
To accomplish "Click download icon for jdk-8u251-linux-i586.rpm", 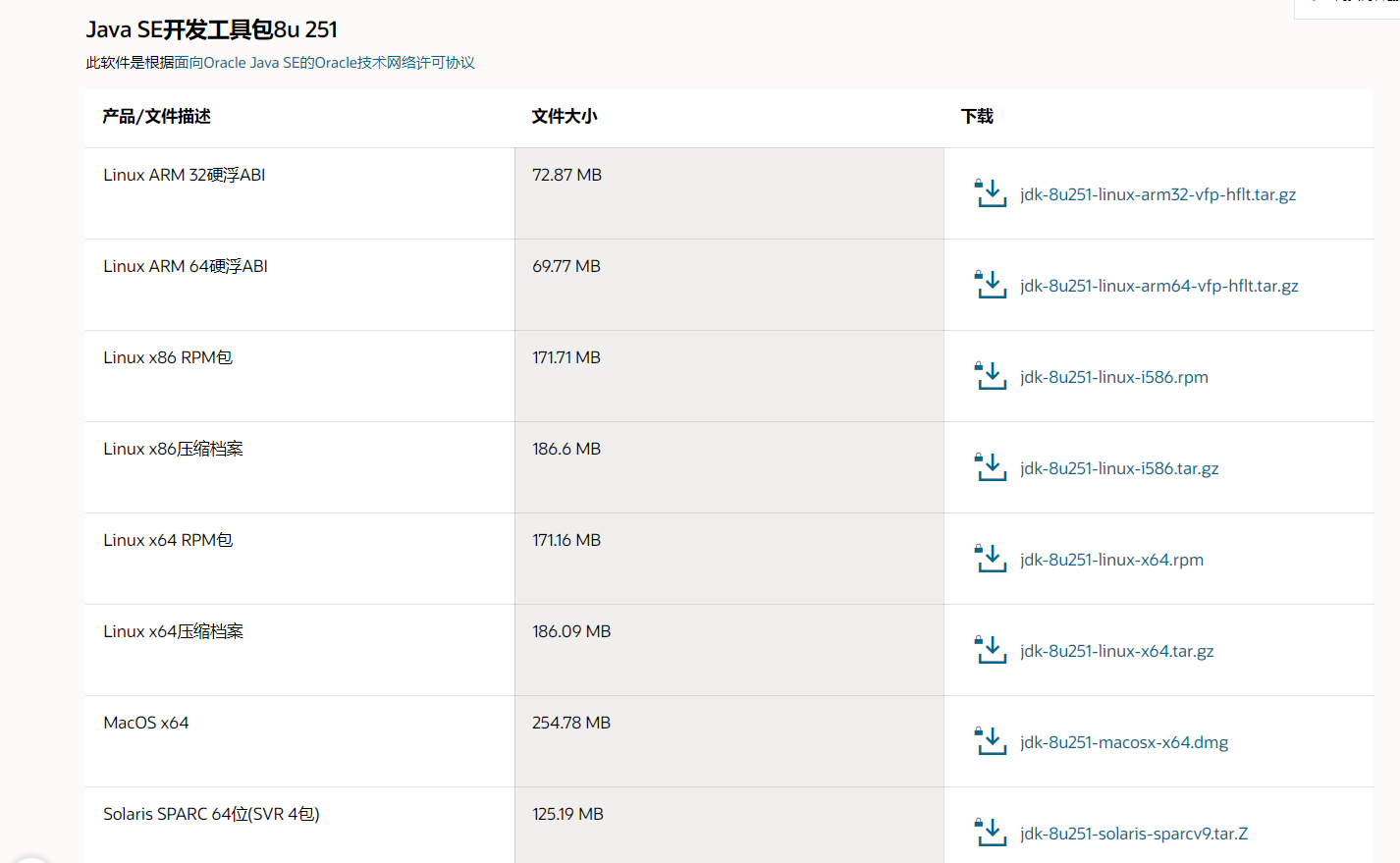I will [x=991, y=376].
